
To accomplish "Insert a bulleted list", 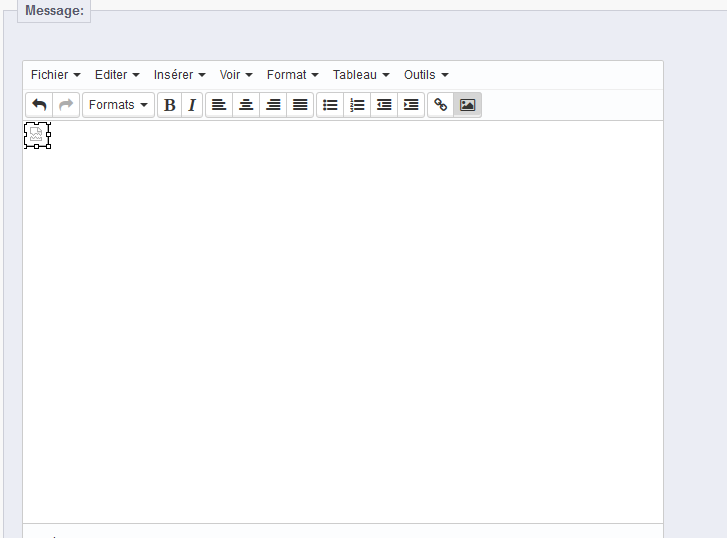I will 330,105.
